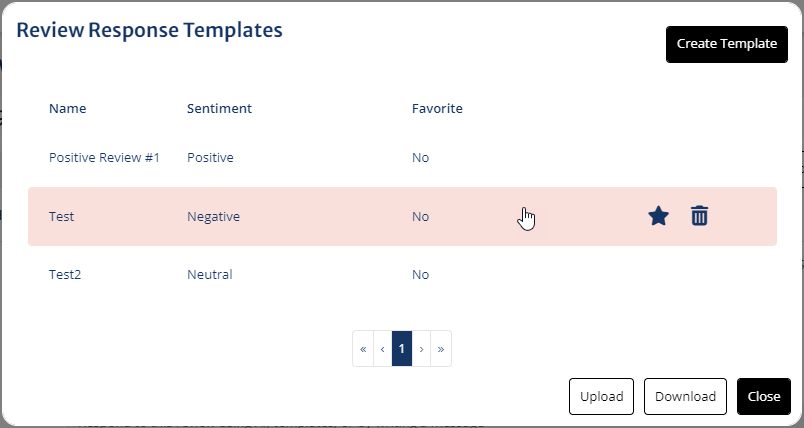The width and height of the screenshot is (804, 428).
Task: Sort templates by the Name column header
Action: pyautogui.click(x=68, y=108)
